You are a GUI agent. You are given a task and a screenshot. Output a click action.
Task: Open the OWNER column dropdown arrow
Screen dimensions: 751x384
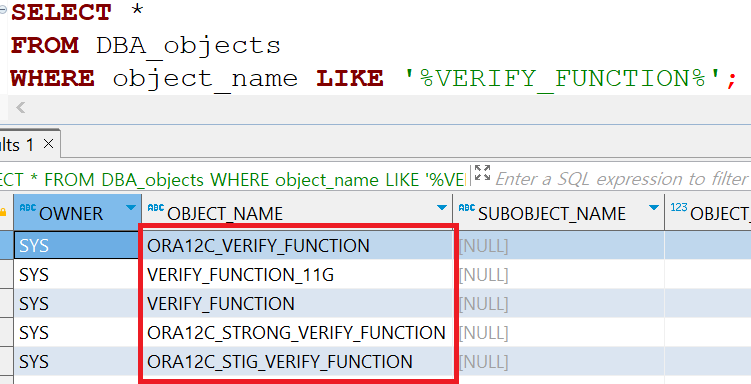pos(130,208)
